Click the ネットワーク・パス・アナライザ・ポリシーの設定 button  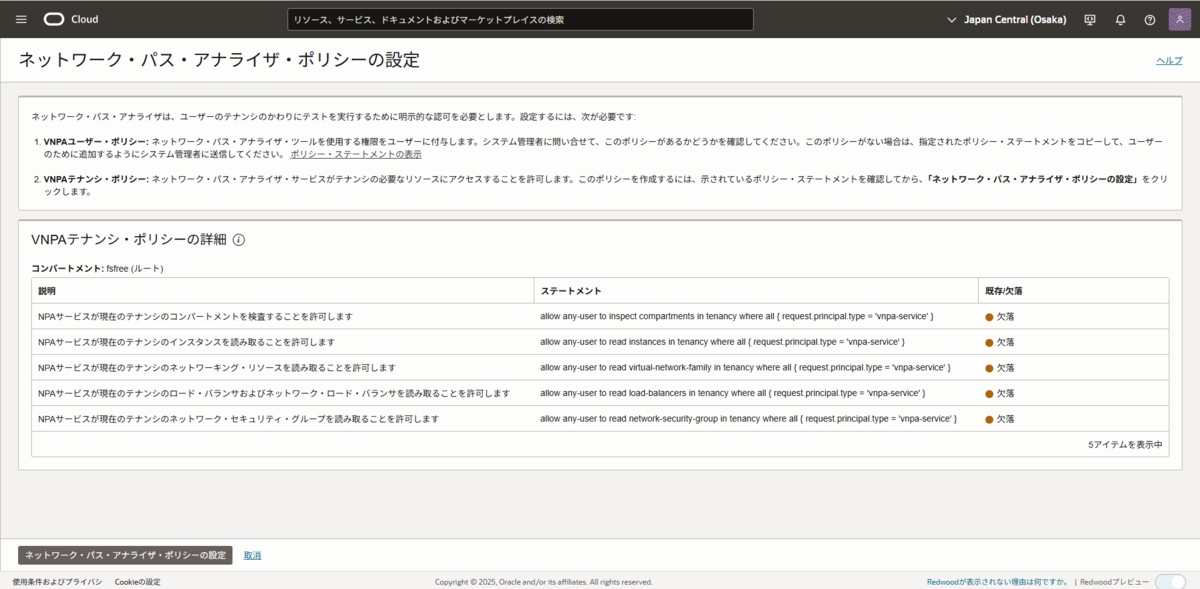point(125,555)
